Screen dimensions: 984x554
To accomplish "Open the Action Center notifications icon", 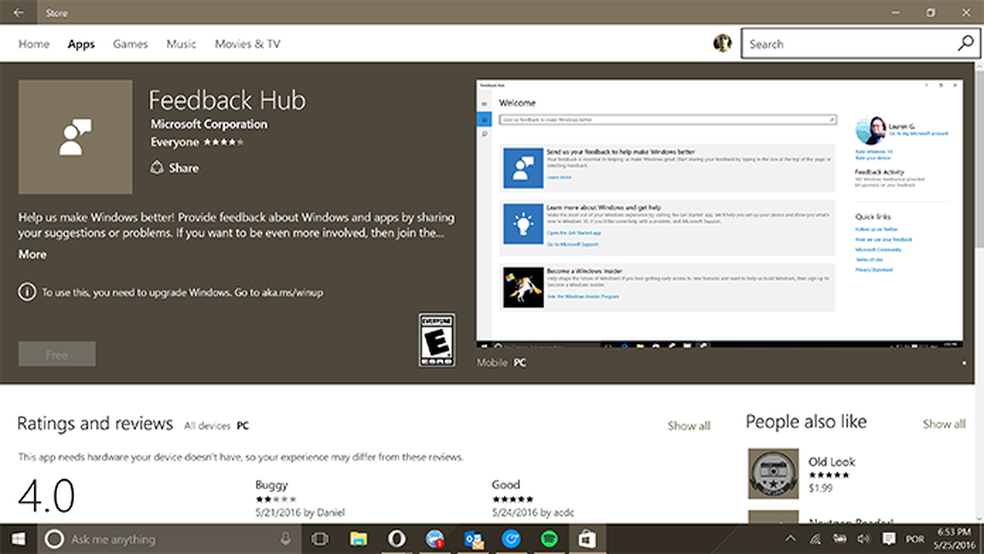I will coord(889,539).
